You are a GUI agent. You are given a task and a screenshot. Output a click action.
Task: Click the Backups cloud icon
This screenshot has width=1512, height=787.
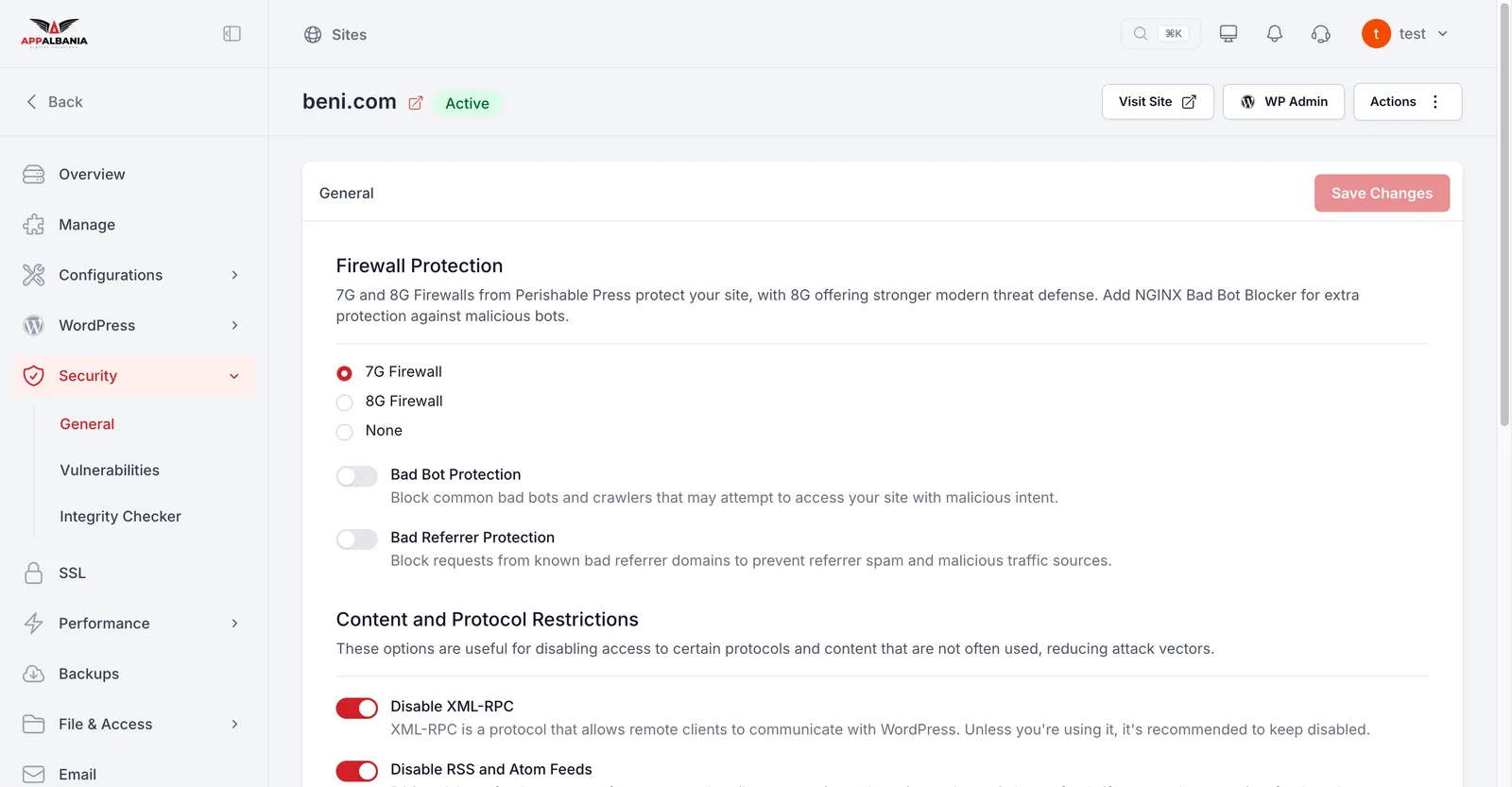tap(34, 674)
